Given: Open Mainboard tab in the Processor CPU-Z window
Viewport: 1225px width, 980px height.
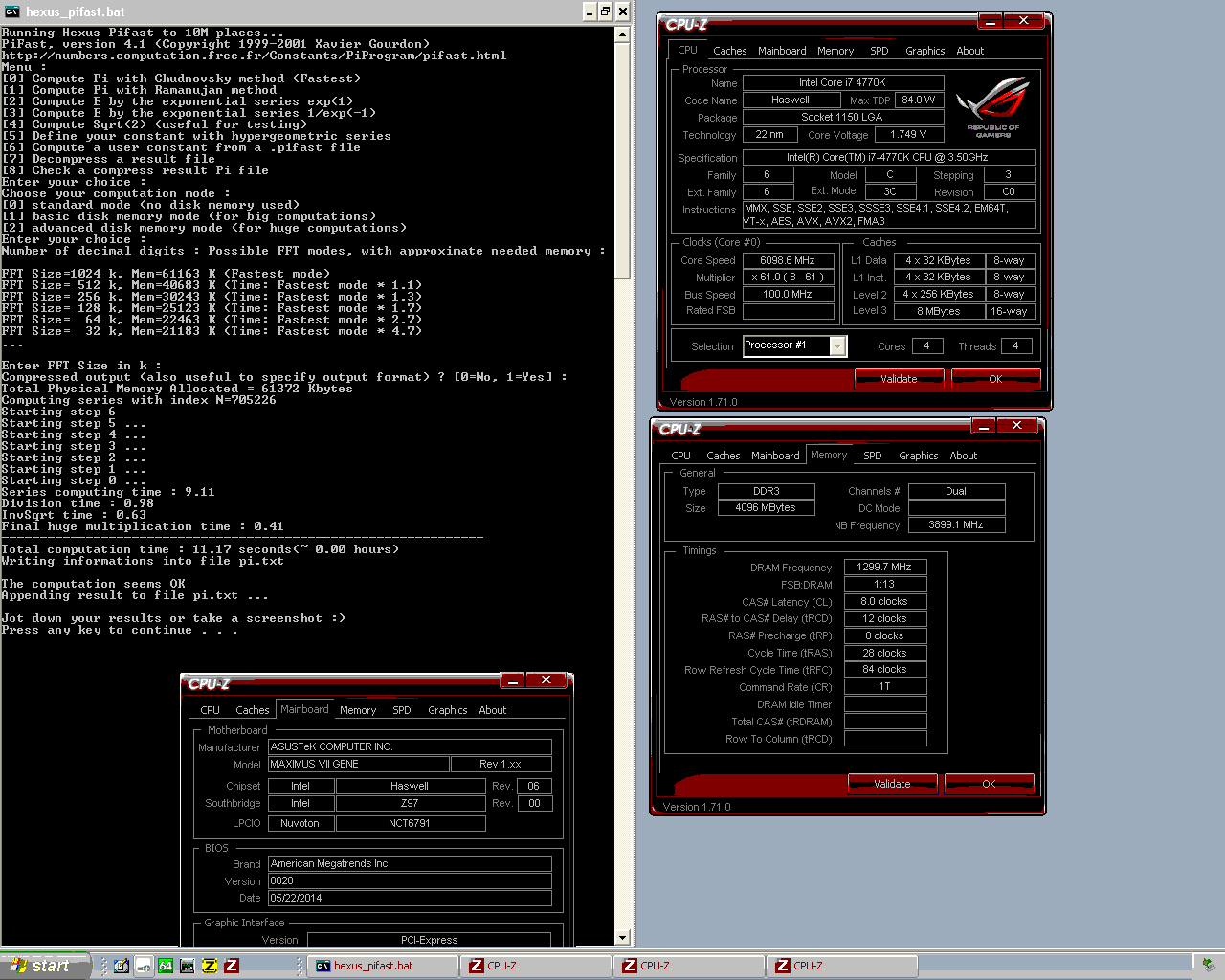Looking at the screenshot, I should pyautogui.click(x=782, y=51).
